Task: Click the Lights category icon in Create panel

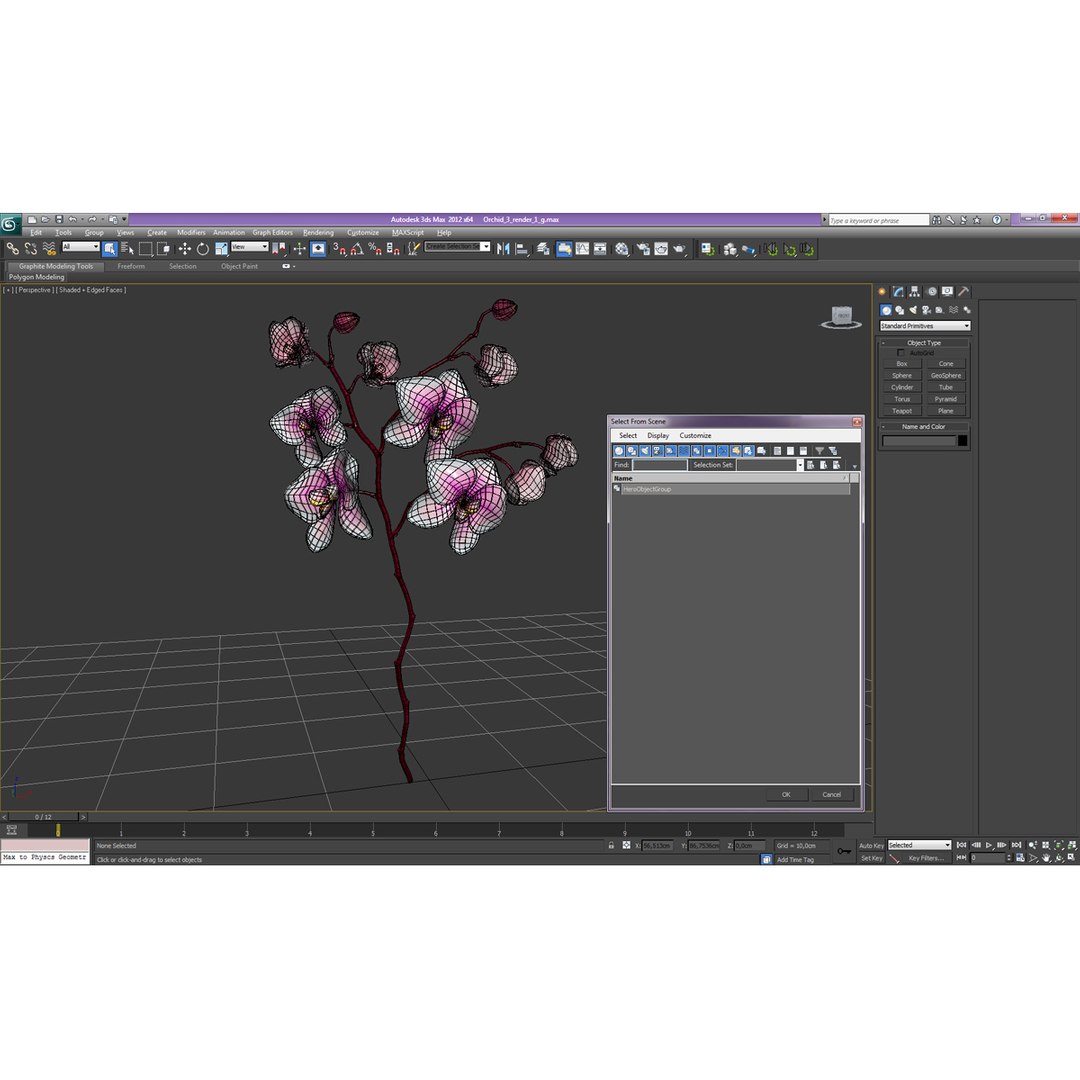Action: [x=913, y=310]
